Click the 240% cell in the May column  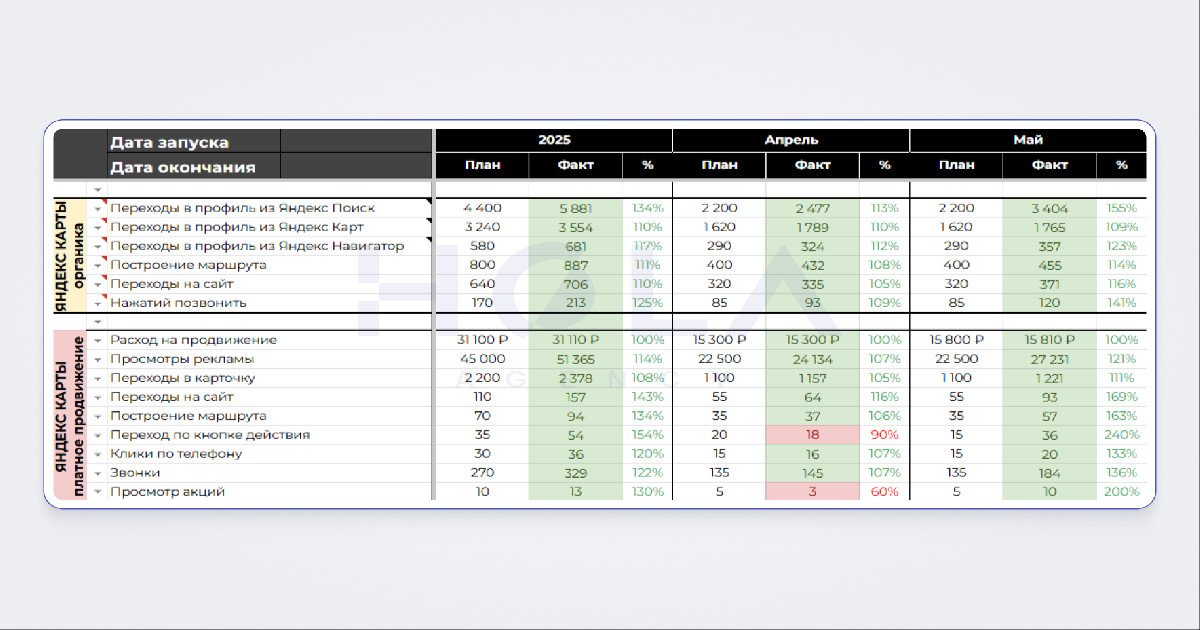pyautogui.click(x=1121, y=435)
